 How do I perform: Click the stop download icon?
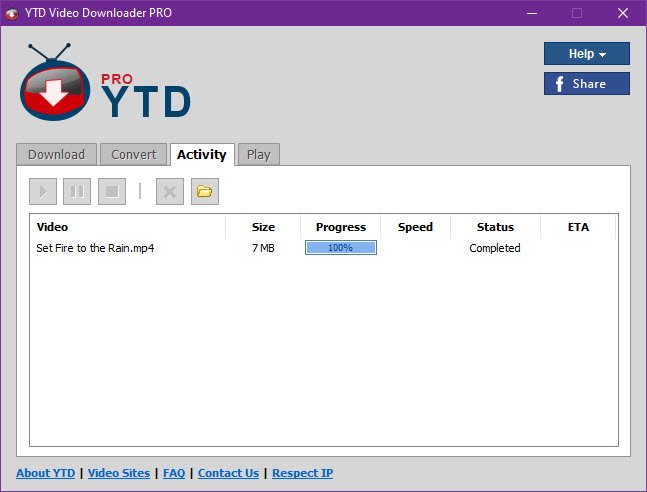tap(112, 192)
